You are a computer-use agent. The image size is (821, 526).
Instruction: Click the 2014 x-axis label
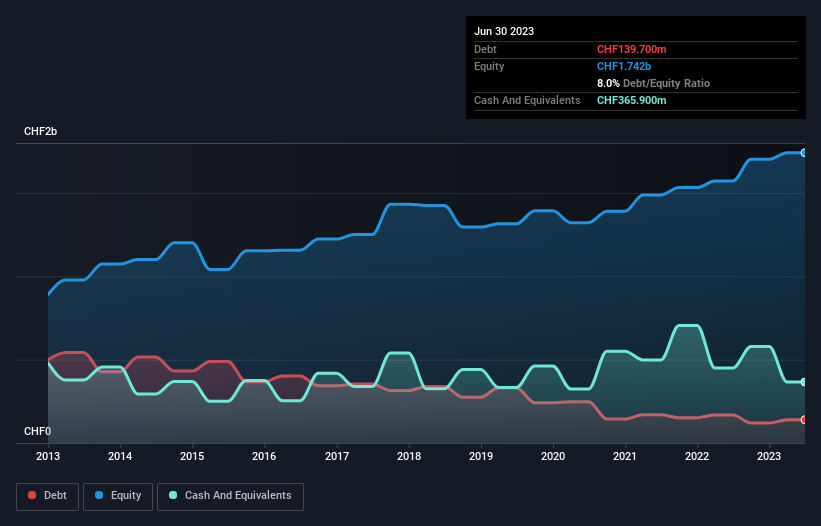coord(120,456)
